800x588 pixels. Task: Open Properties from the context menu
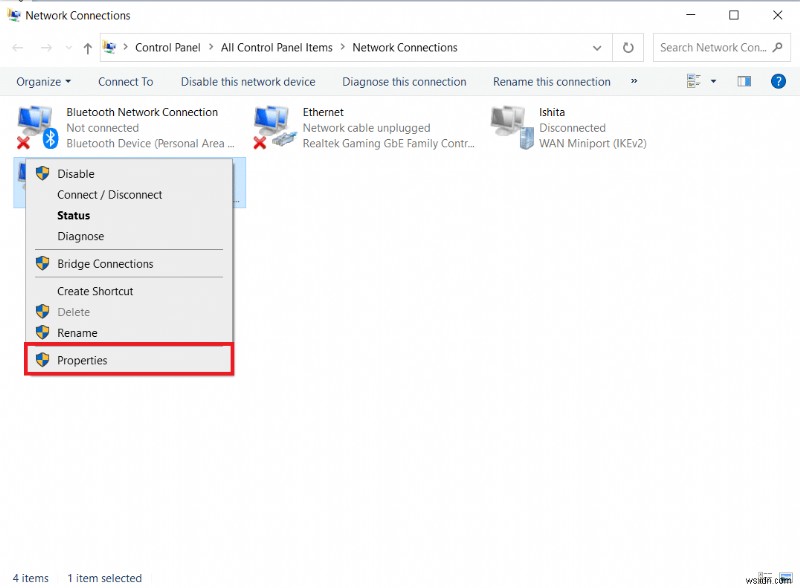[x=129, y=360]
